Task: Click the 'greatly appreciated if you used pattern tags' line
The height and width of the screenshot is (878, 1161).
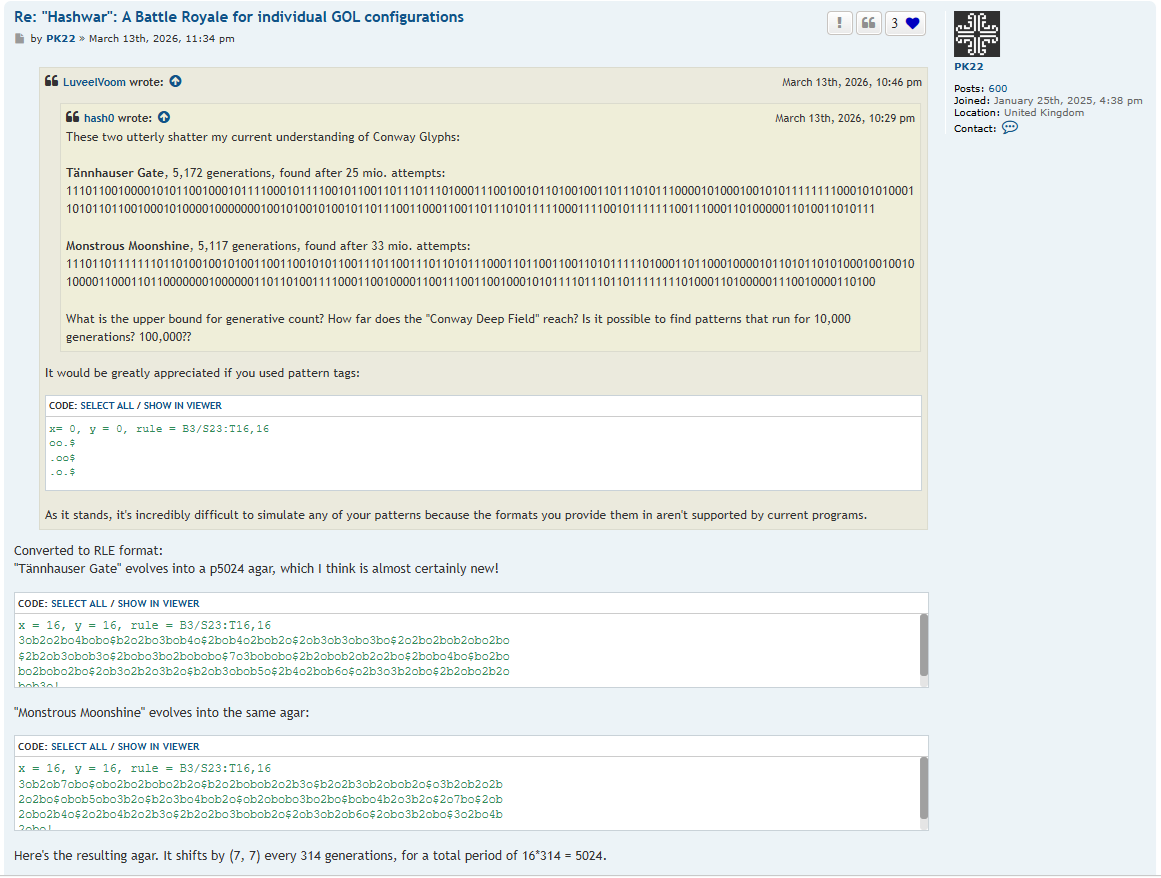Action: (202, 373)
